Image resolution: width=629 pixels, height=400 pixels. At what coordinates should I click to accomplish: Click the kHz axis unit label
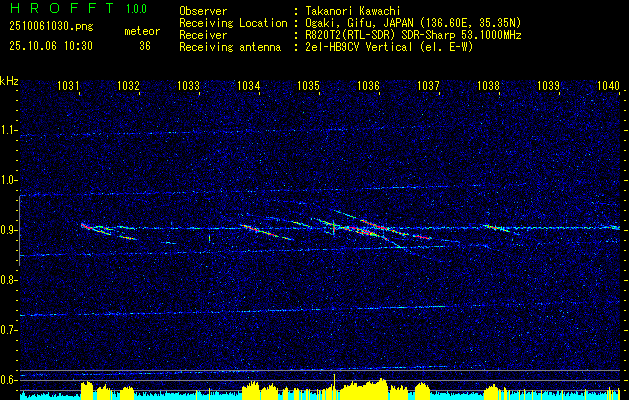pyautogui.click(x=9, y=81)
